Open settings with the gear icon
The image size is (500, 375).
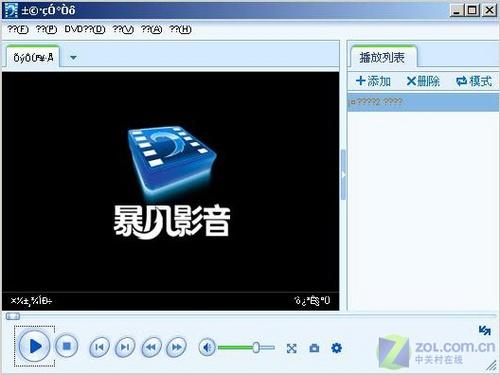337,348
